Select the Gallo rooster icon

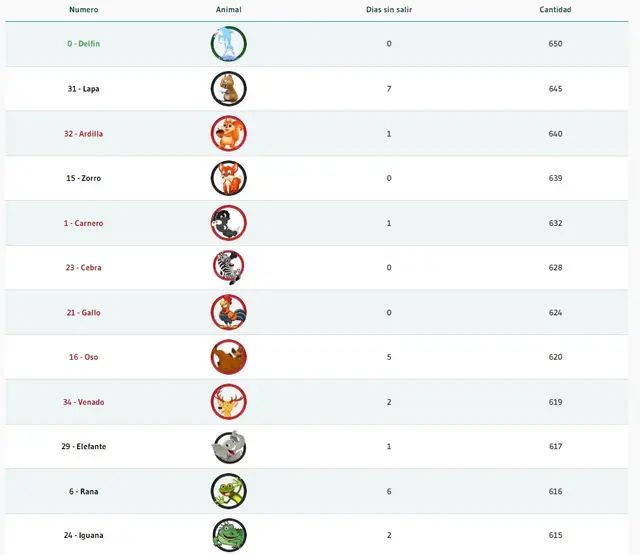point(228,313)
